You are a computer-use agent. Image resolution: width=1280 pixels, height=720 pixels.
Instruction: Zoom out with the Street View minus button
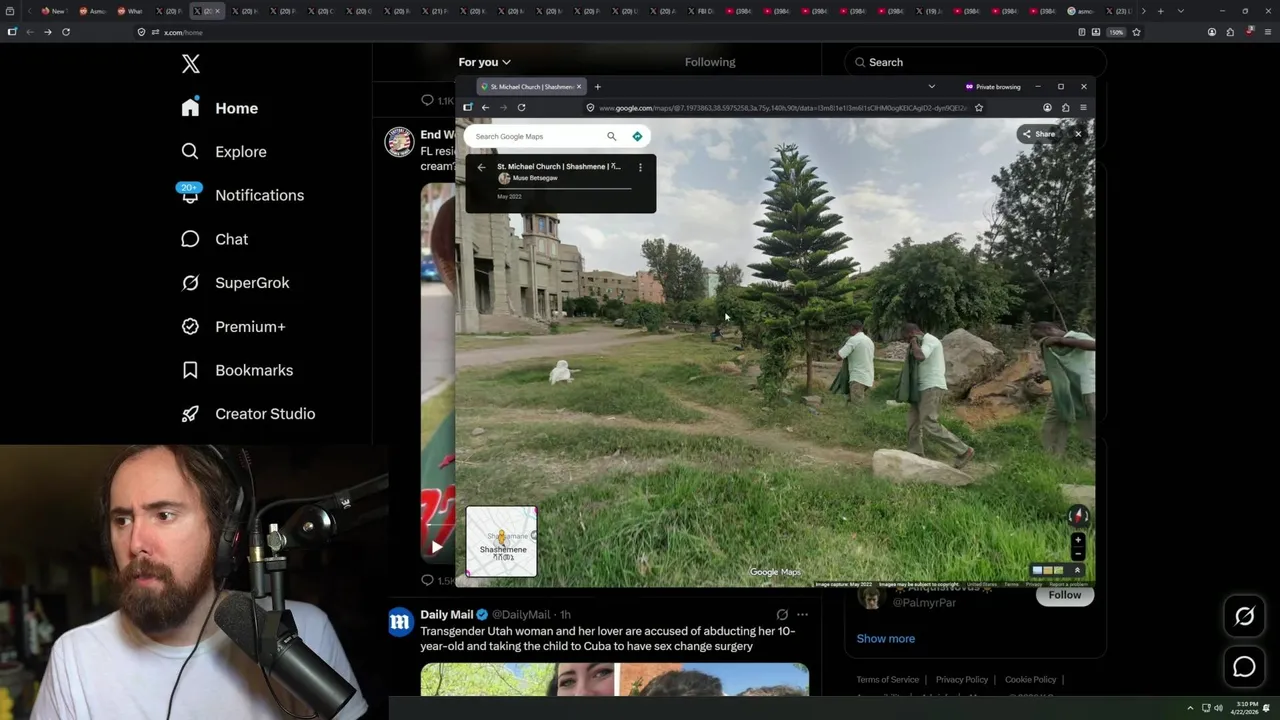[x=1077, y=553]
